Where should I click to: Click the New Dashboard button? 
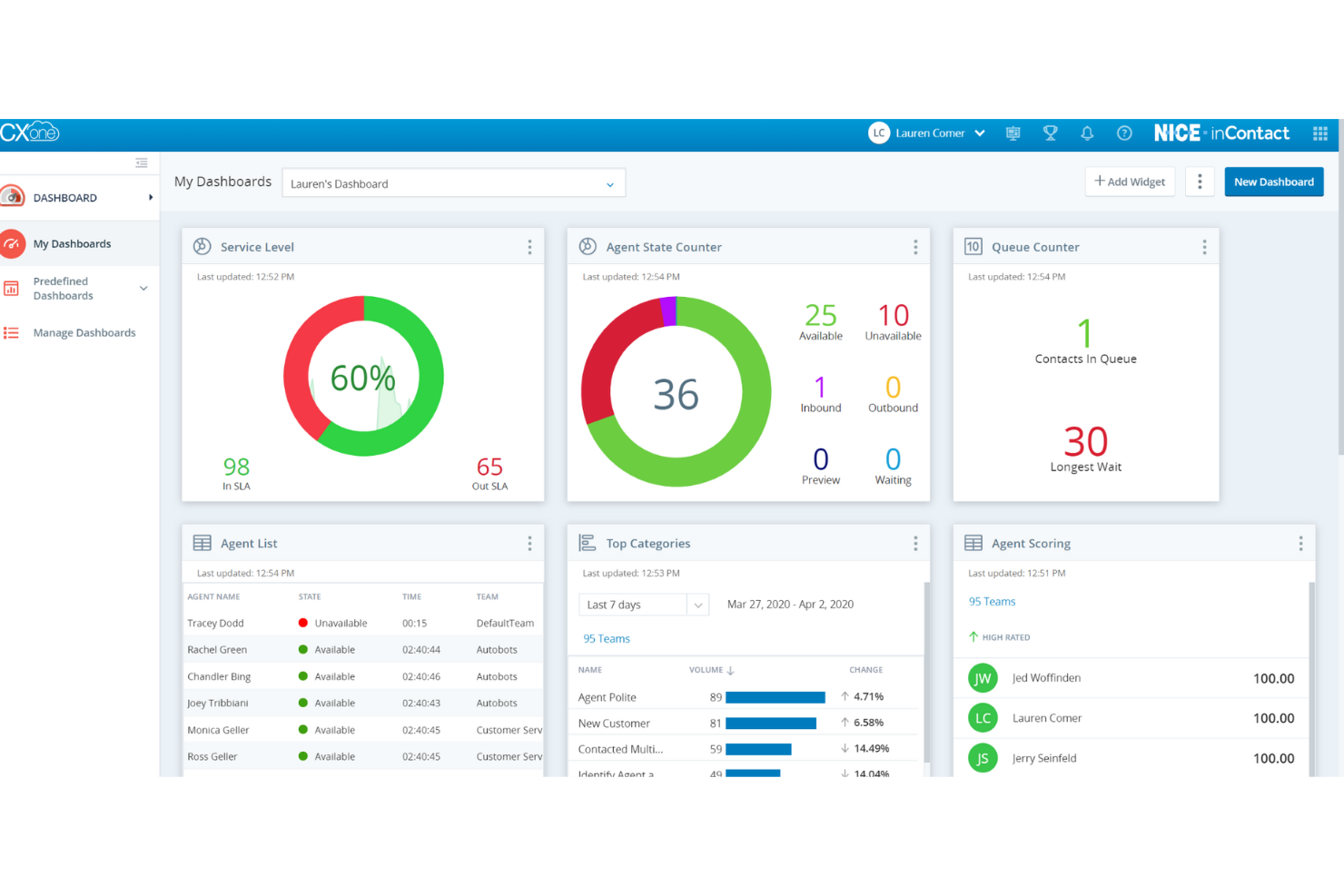pos(1273,182)
